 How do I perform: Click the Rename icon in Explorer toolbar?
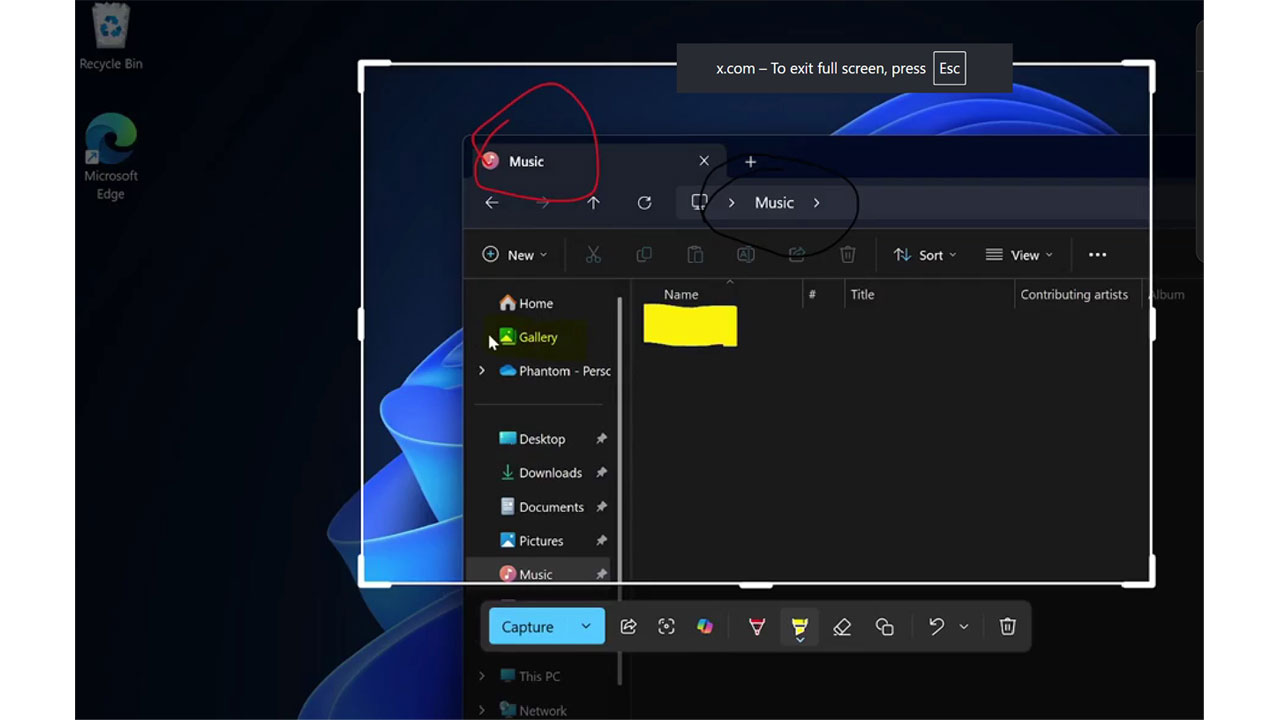(745, 255)
